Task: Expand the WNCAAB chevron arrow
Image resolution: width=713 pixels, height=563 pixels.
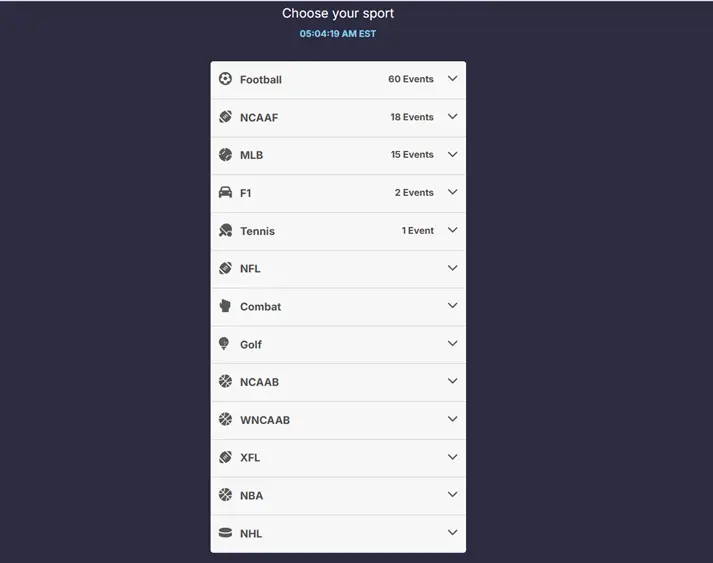Action: 452,419
